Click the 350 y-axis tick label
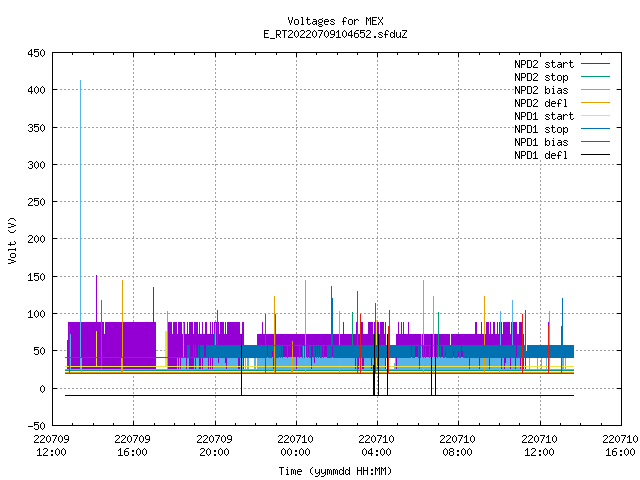 36,128
